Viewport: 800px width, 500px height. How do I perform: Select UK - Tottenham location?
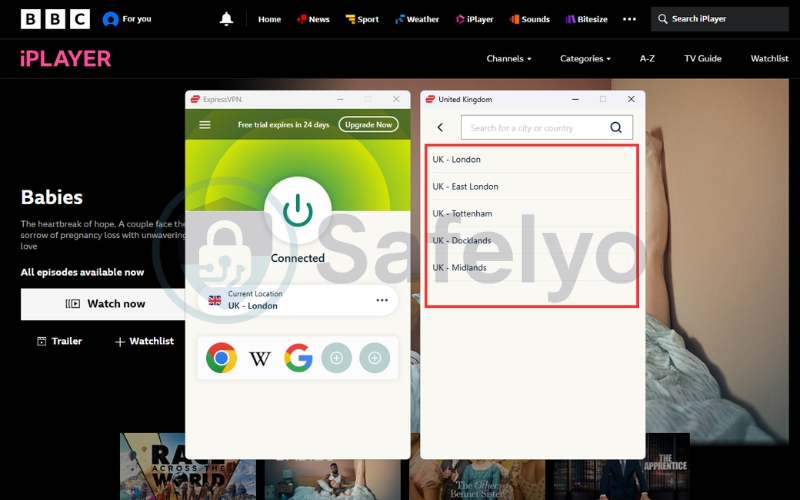[x=532, y=213]
